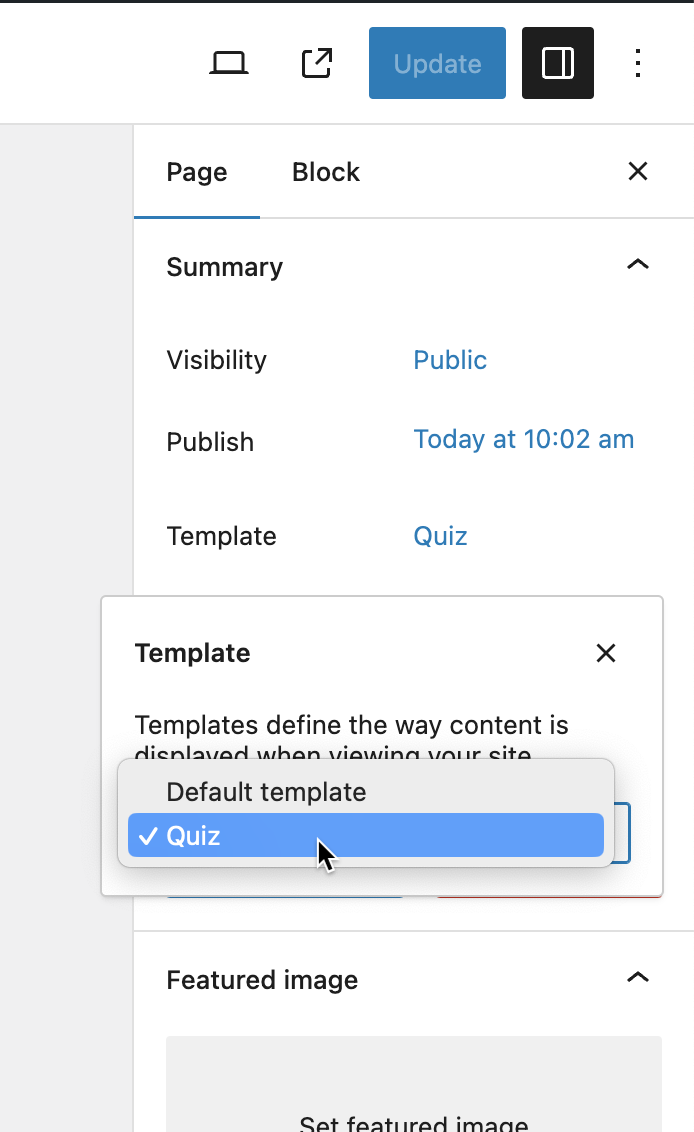Click the Summary section heading
694x1132 pixels.
[225, 267]
